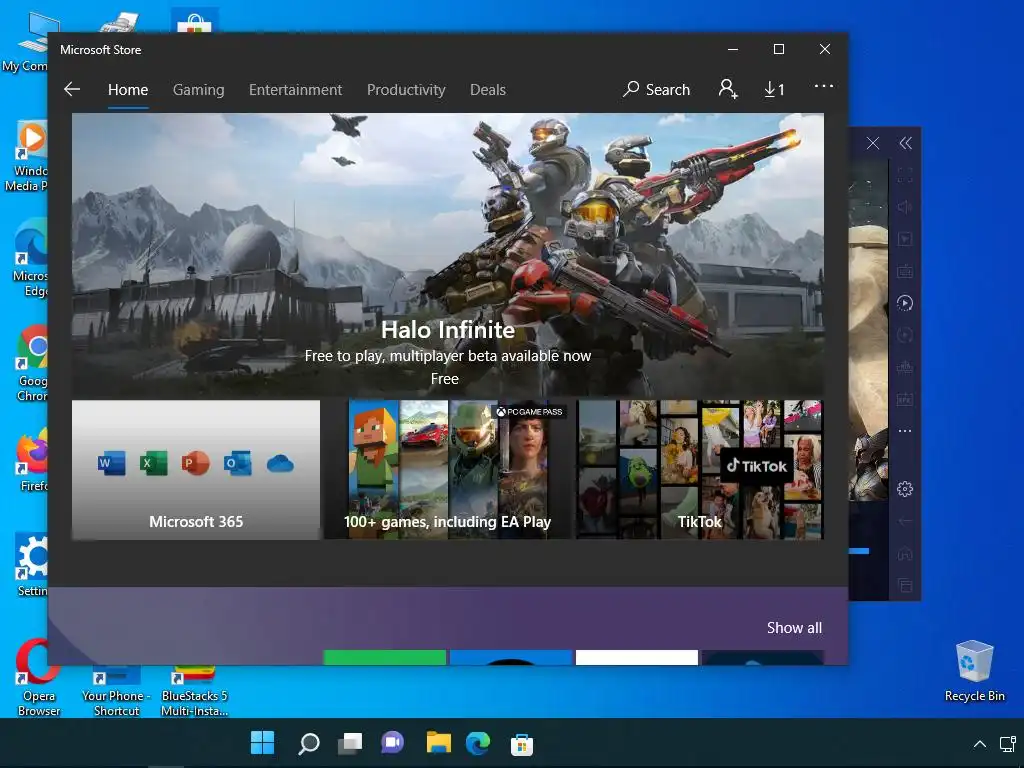Screen dimensions: 1024x768
Task: Select the Settings desktop shortcut
Action: (x=31, y=565)
